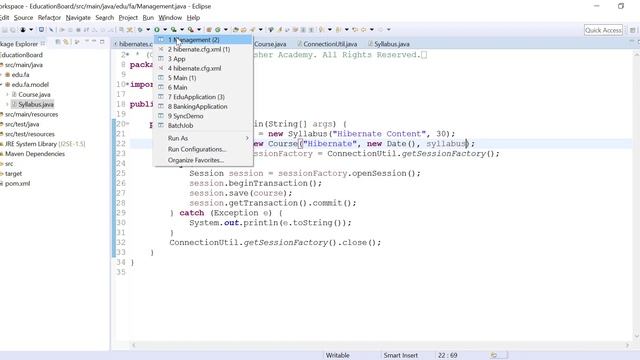Screen dimensions: 640x360
Task: Open the Run menu in menu bar
Action: click(x=148, y=18)
